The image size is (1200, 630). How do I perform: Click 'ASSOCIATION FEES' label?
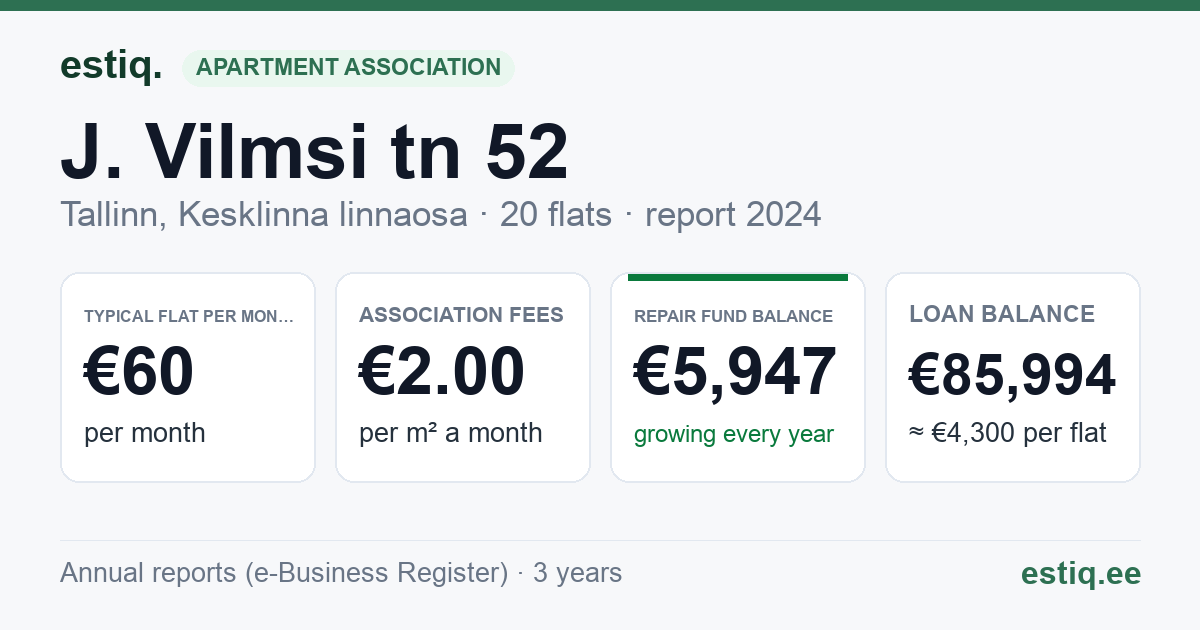pyautogui.click(x=461, y=315)
